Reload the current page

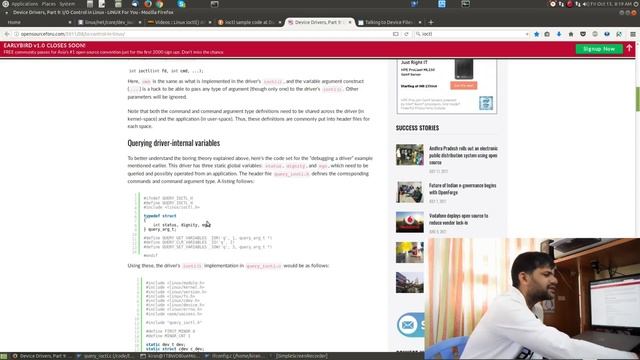coord(407,34)
